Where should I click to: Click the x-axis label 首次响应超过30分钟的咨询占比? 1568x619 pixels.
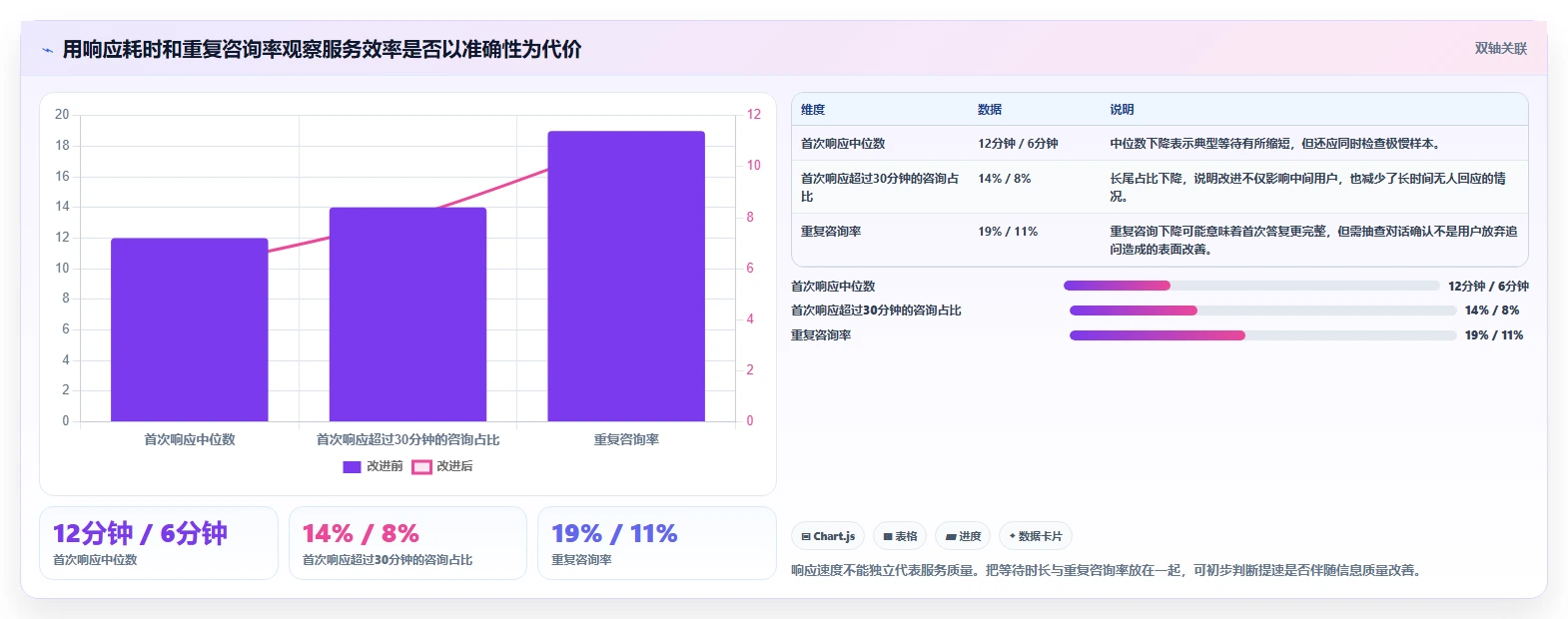click(x=407, y=439)
